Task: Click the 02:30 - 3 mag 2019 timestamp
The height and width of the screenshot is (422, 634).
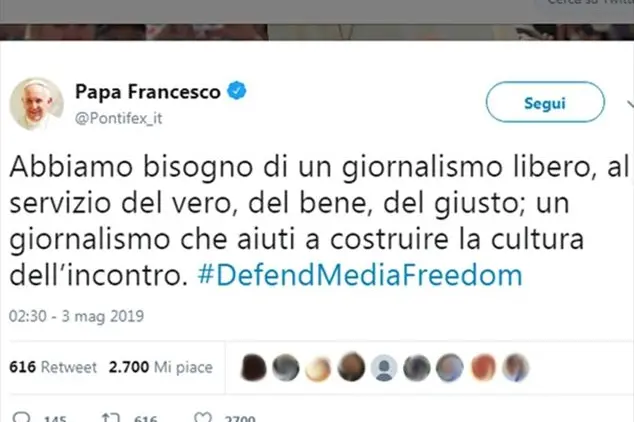Action: (x=76, y=316)
